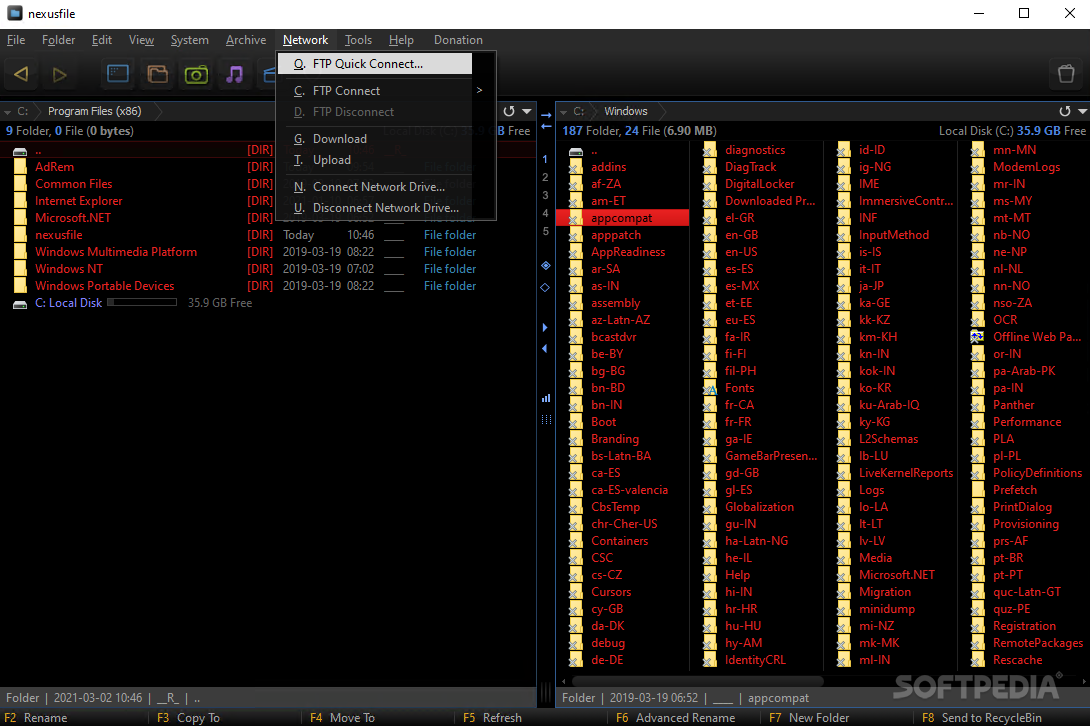
Task: Refresh the right Windows panel using circular arrow
Action: click(x=1065, y=111)
